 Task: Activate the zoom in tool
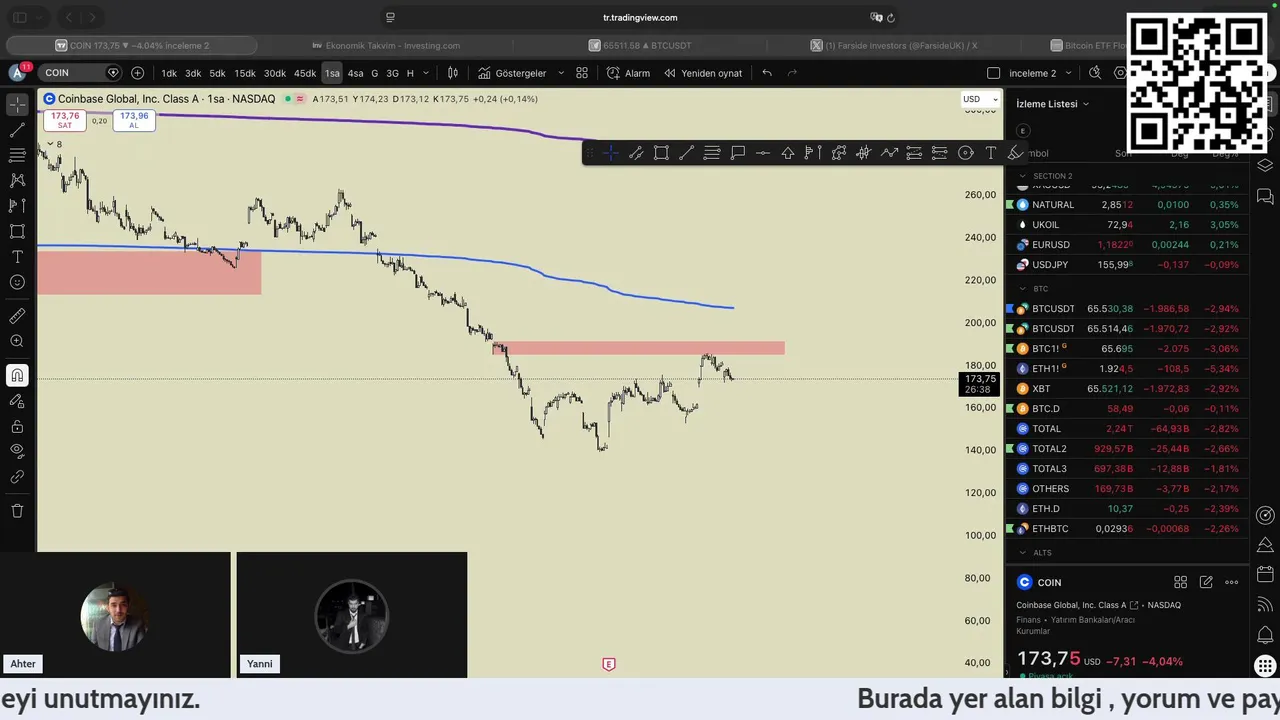pos(17,341)
